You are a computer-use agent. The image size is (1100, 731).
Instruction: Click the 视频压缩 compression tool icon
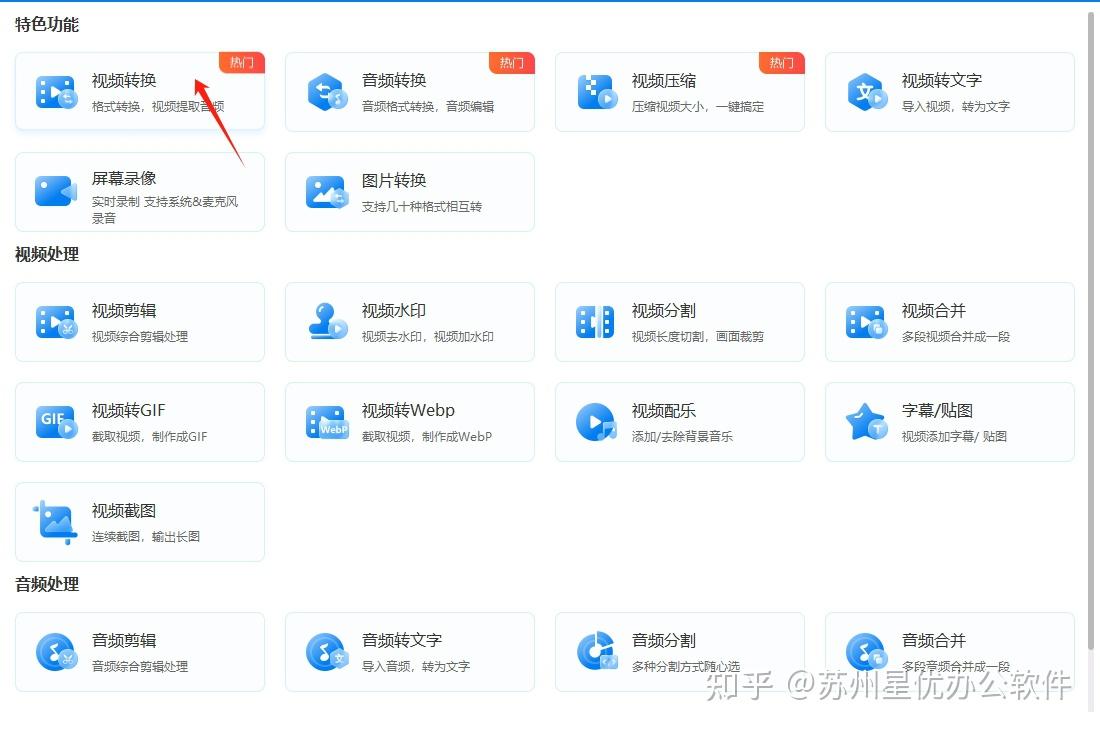point(595,91)
